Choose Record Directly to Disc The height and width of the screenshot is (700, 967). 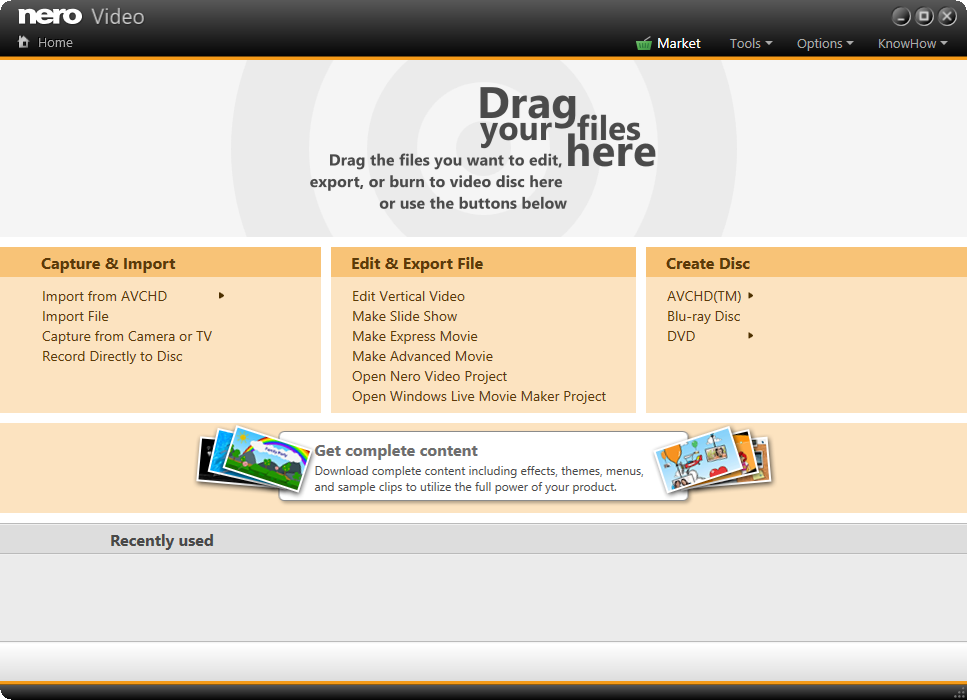(x=112, y=356)
